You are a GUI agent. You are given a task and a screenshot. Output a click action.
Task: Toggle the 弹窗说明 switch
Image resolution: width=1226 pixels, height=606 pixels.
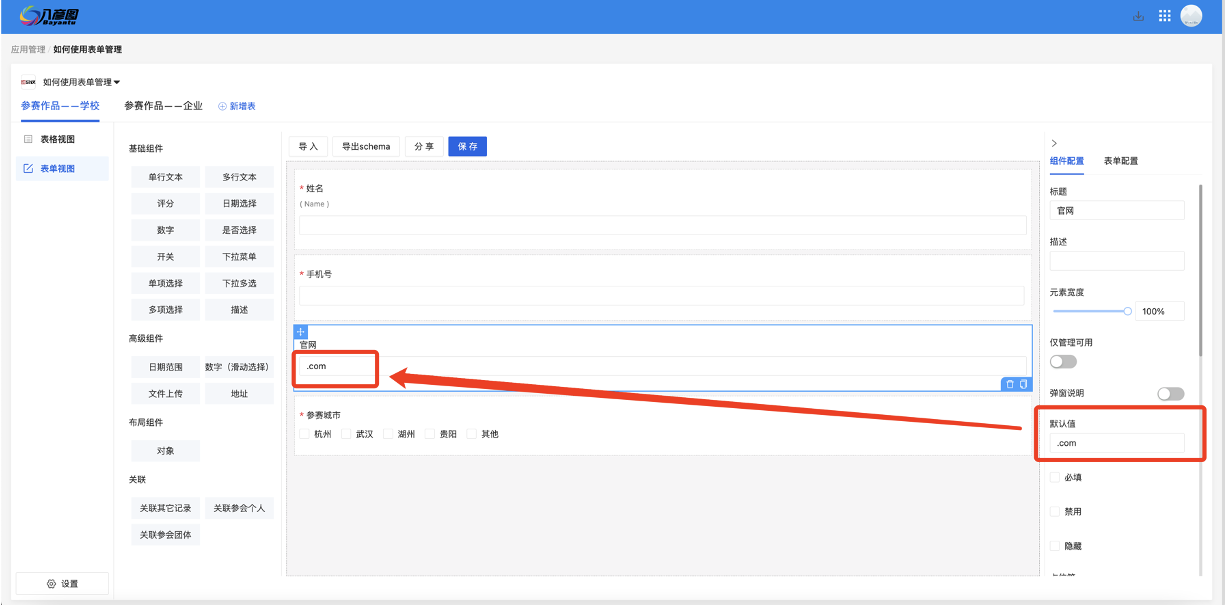click(1170, 394)
